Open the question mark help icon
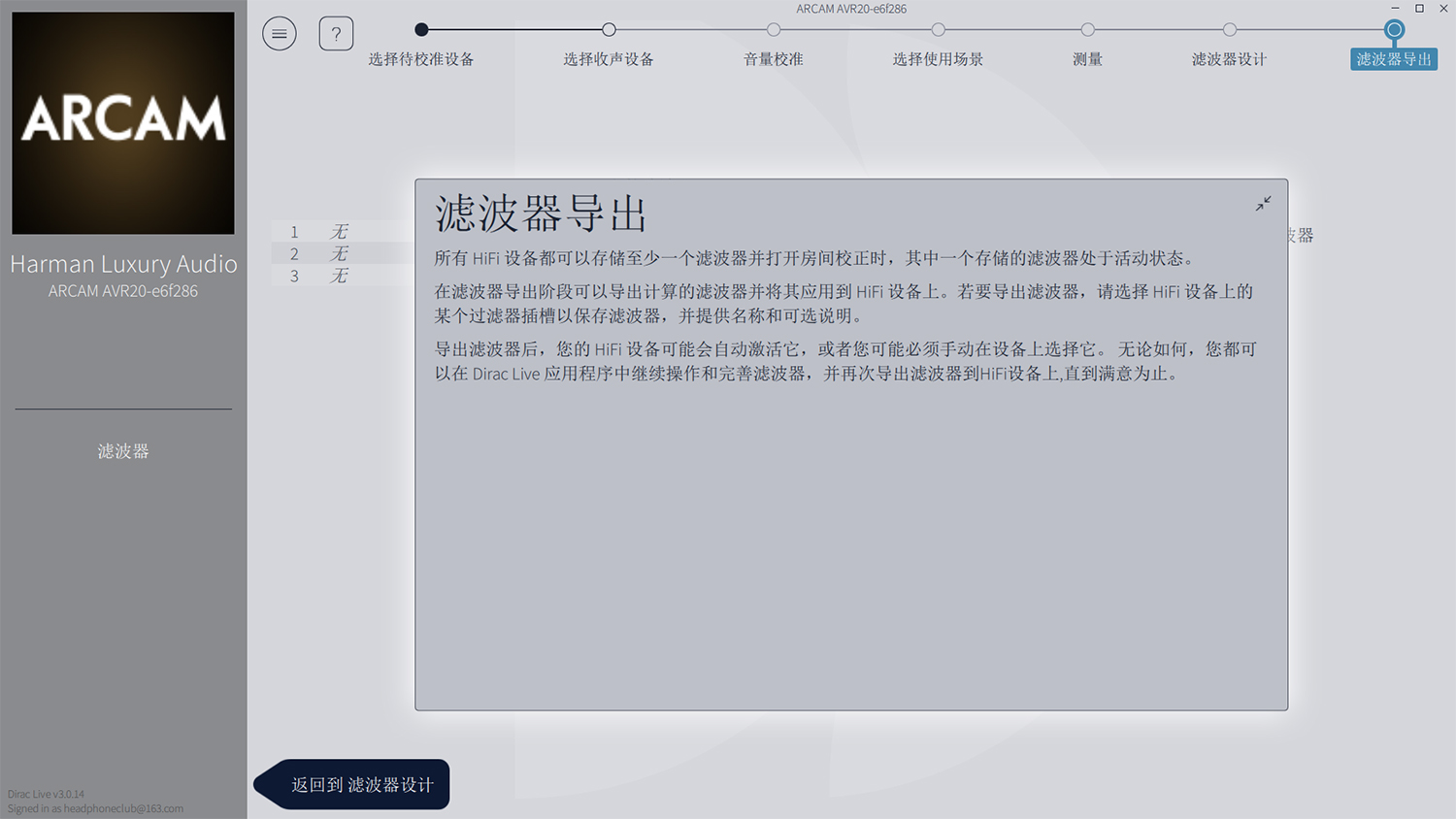 336,34
